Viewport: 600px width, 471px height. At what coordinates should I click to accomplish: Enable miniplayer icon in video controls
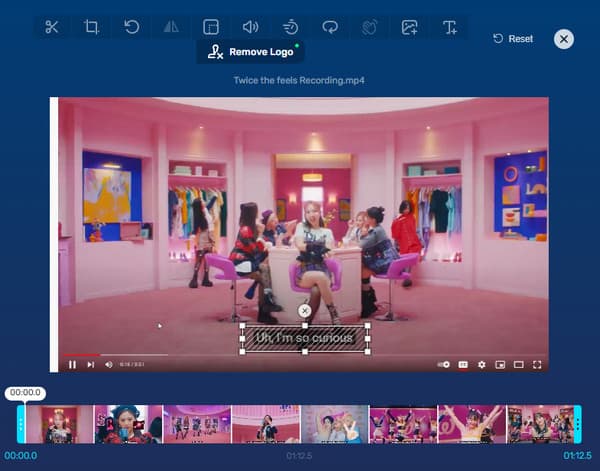500,365
